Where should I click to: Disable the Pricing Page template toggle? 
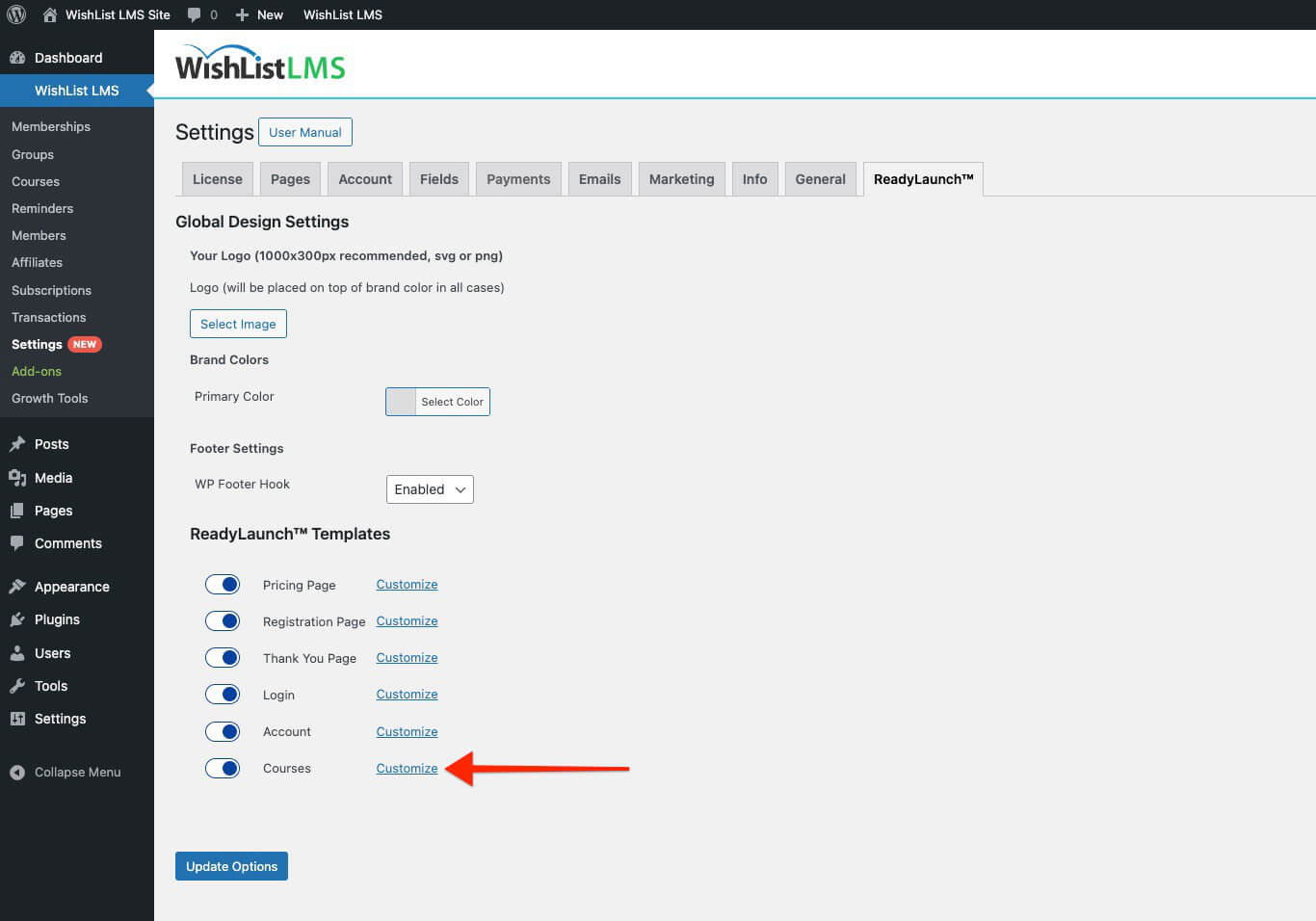click(x=223, y=584)
